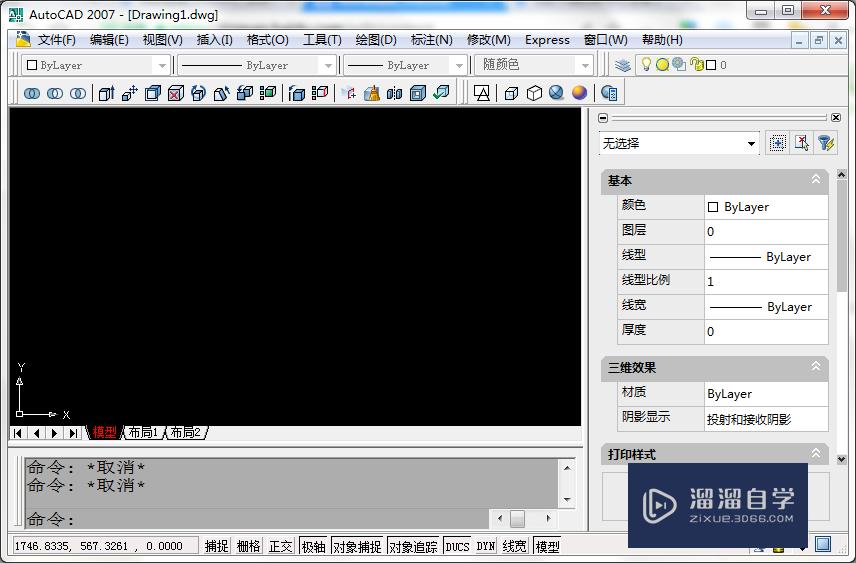
Task: Click the Union solid editing icon
Action: point(32,93)
